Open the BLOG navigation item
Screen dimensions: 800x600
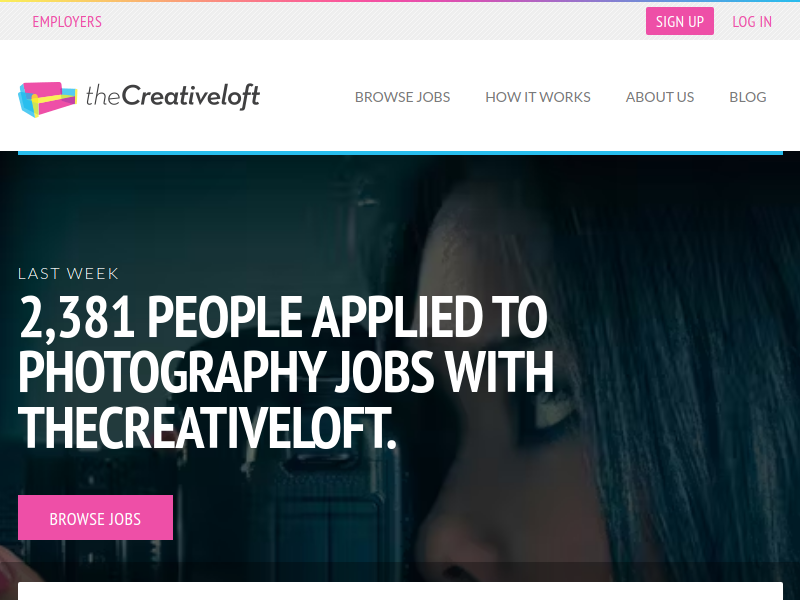click(x=748, y=97)
